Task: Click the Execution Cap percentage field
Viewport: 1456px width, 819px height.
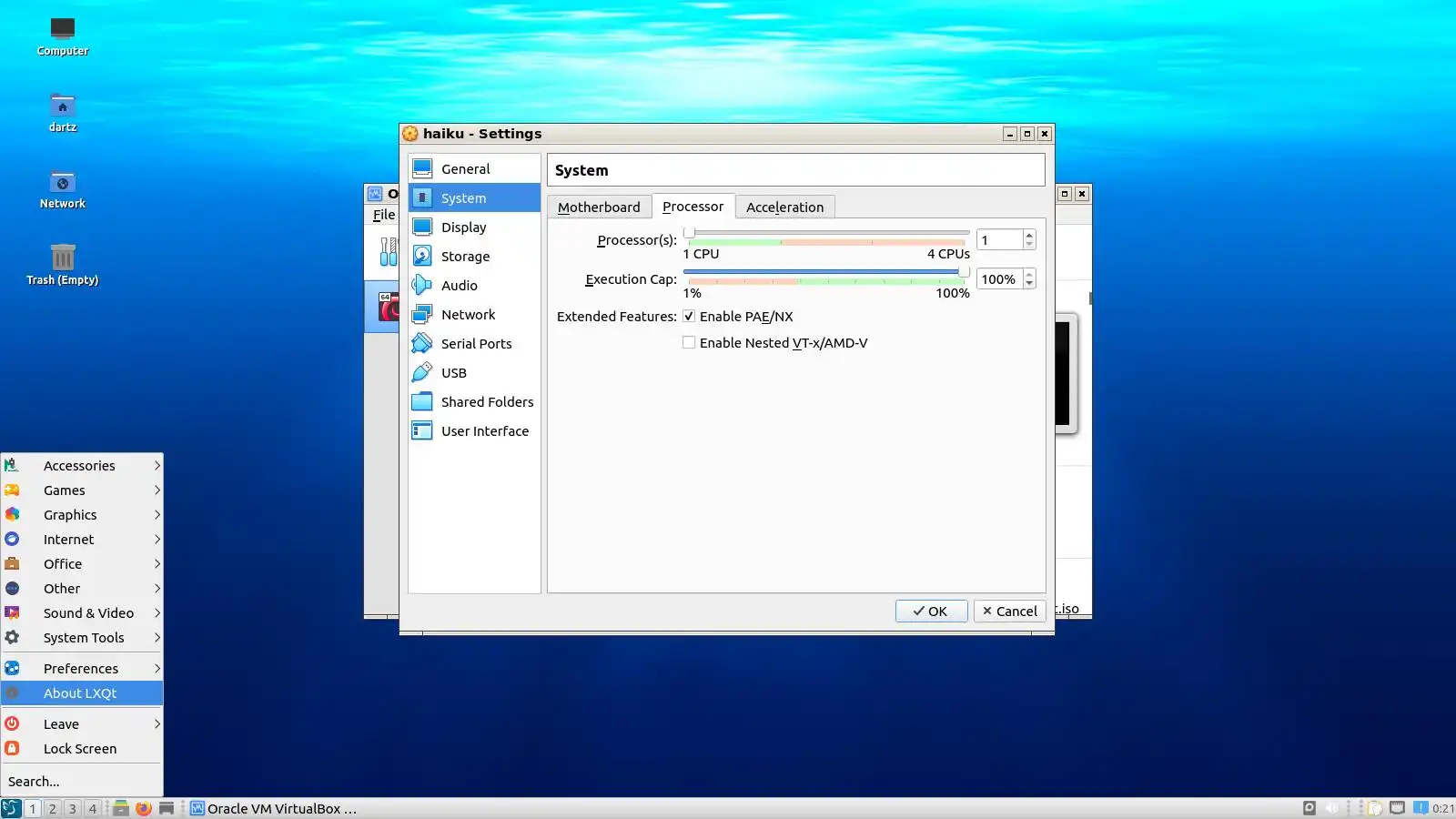Action: 999,279
